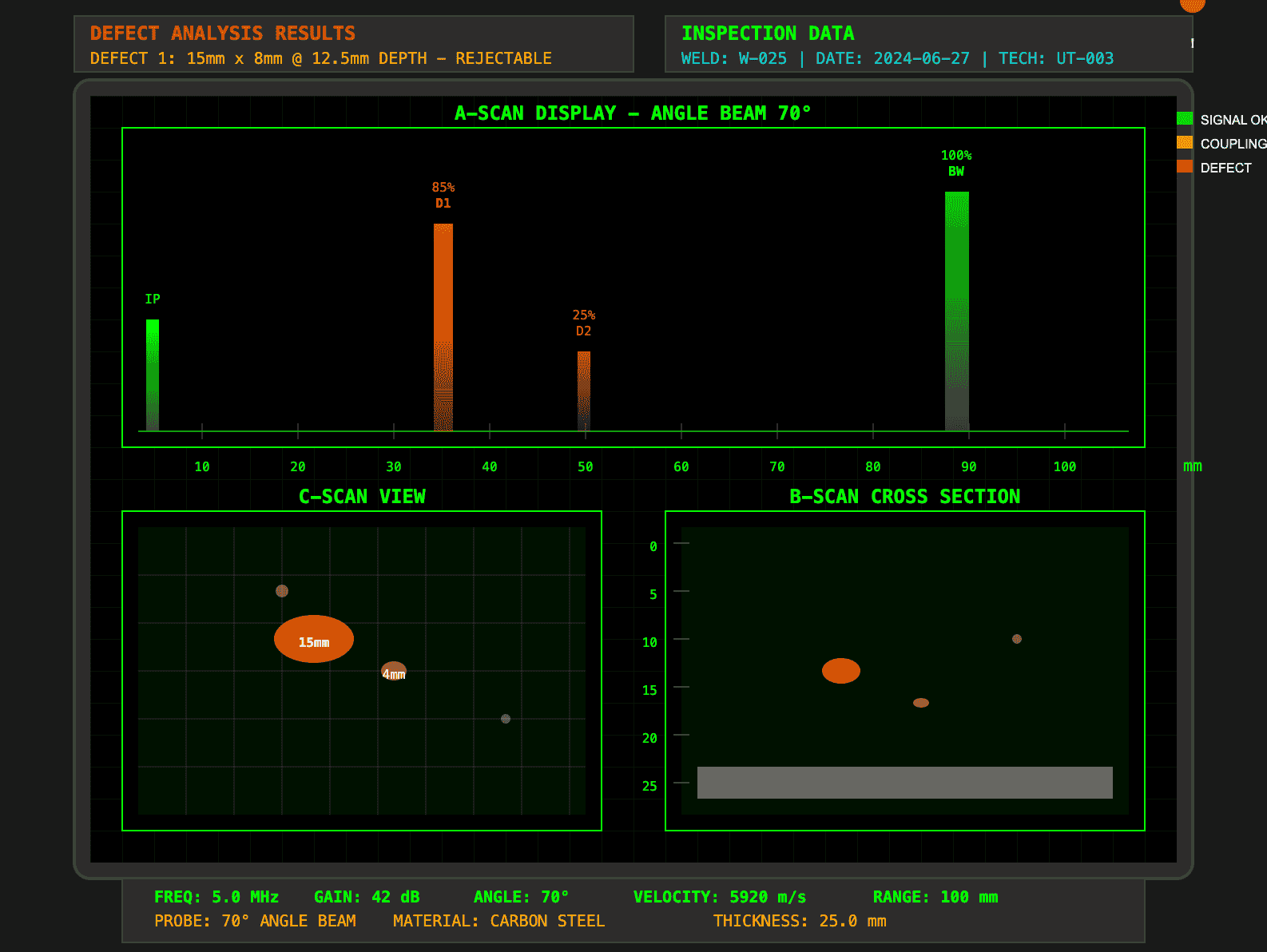1267x952 pixels.
Task: Click the 15 depth label on B-scan axis
Action: pos(649,690)
